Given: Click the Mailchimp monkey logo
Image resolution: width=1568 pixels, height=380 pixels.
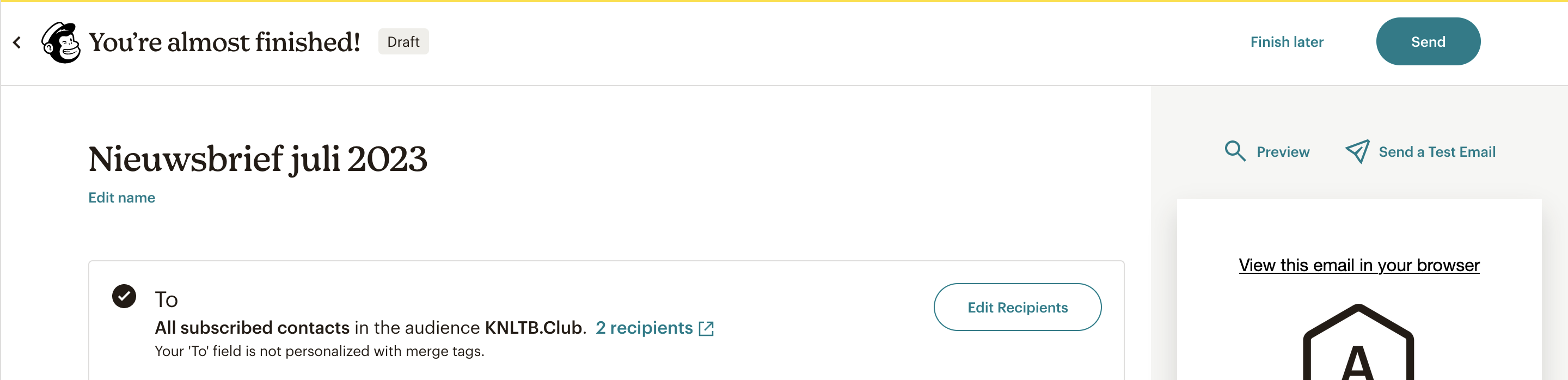Looking at the screenshot, I should click(x=61, y=42).
